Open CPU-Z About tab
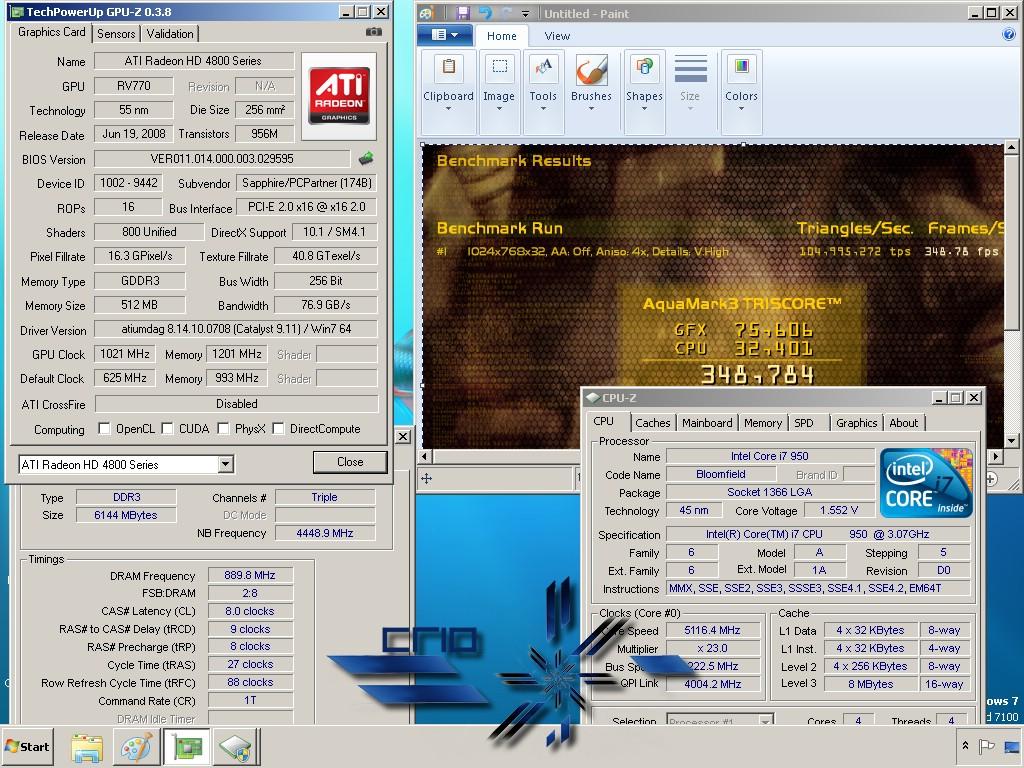 click(x=904, y=423)
